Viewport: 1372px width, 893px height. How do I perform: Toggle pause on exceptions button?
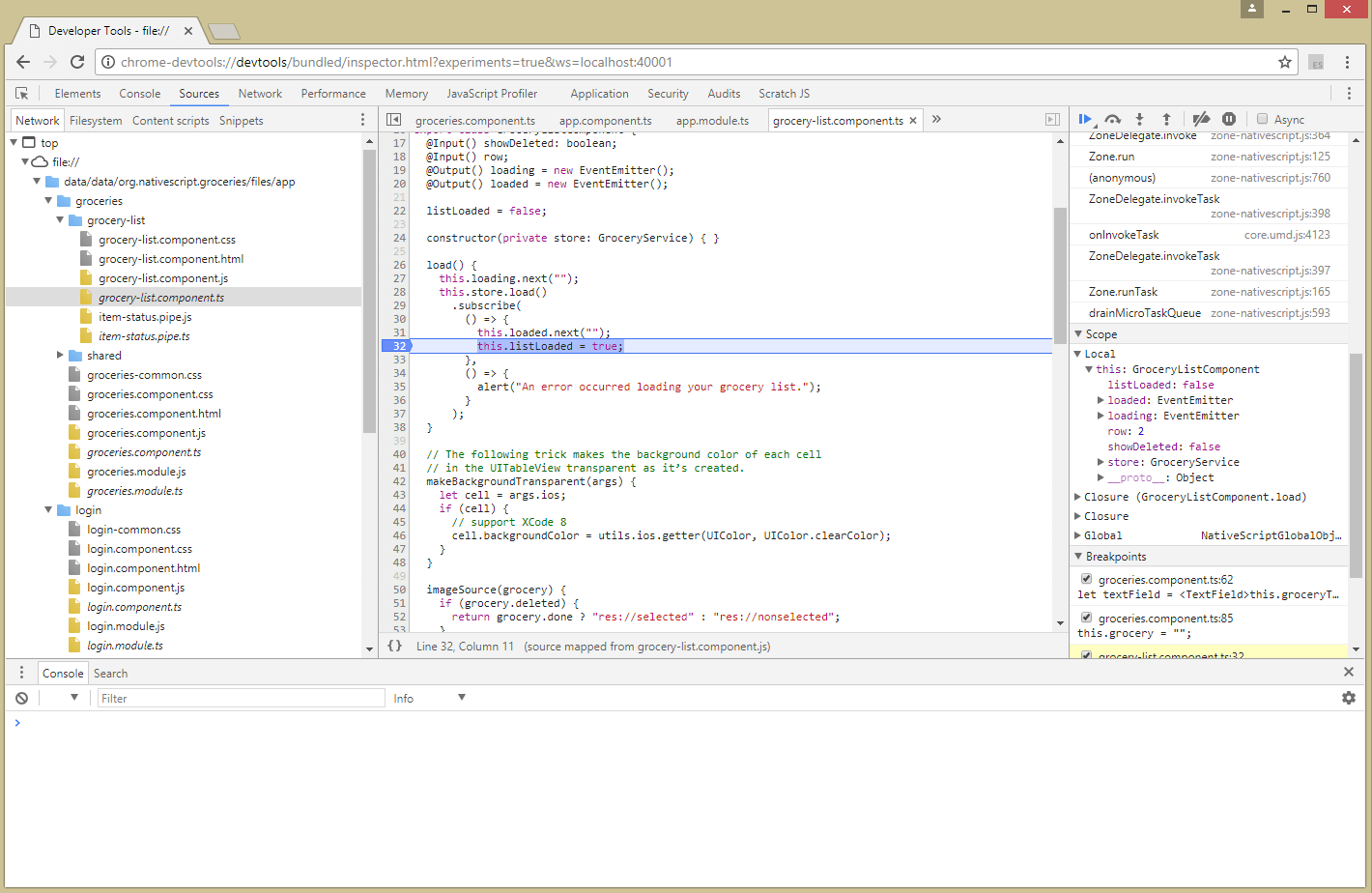pos(1229,120)
